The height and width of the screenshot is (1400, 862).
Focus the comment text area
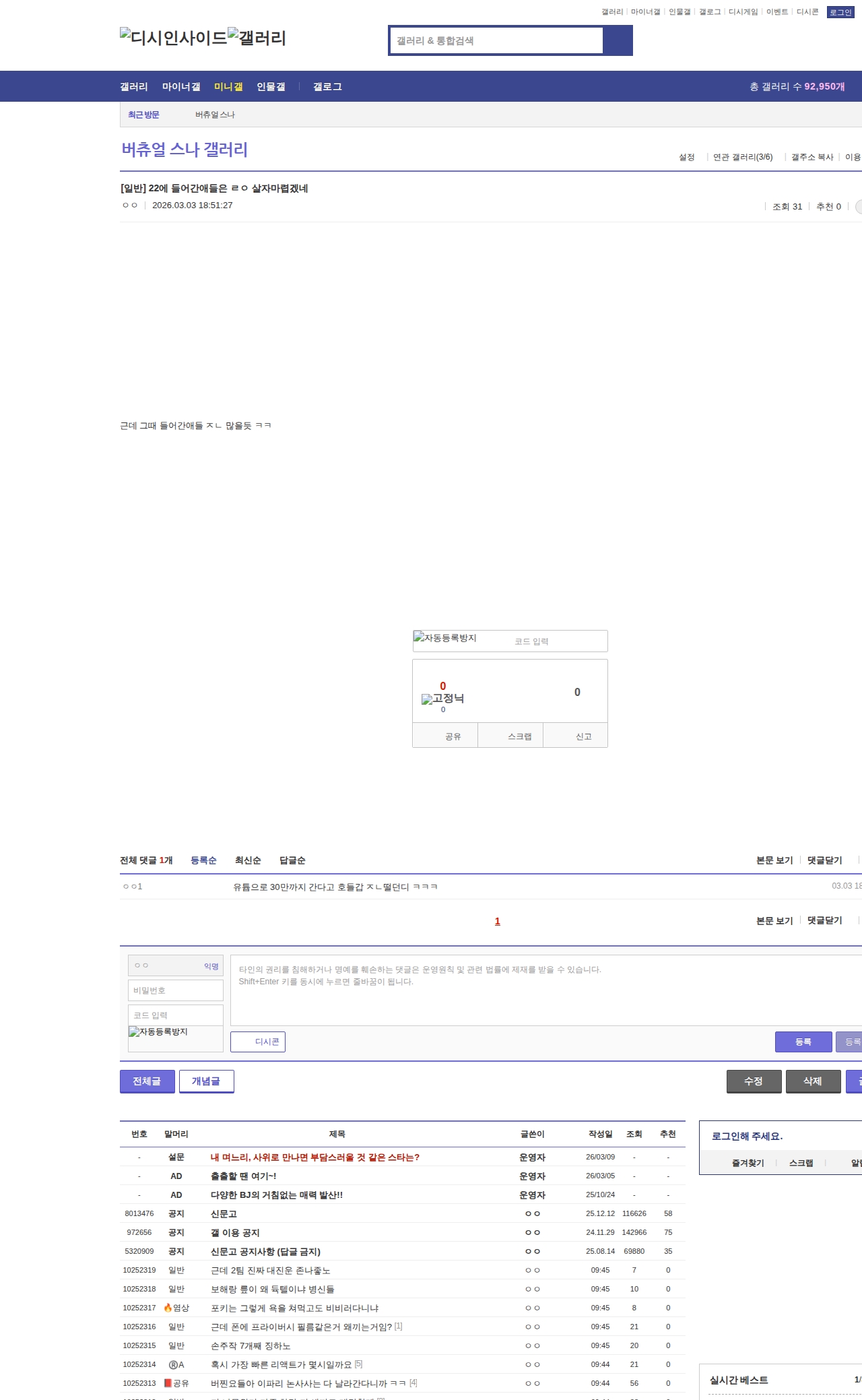tap(546, 990)
